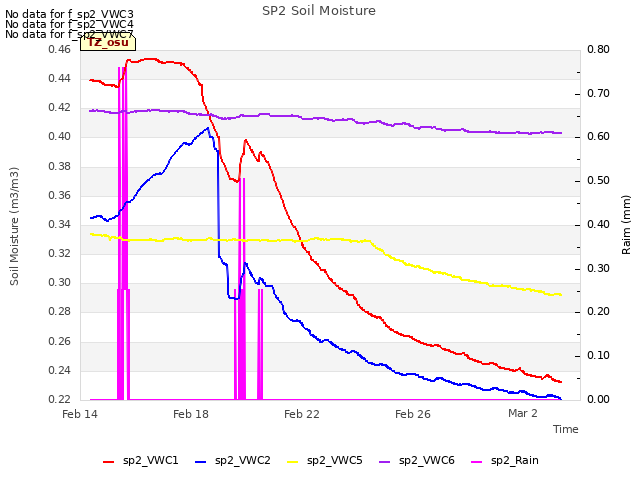The height and width of the screenshot is (480, 640).
Task: Click the sp2_Rain legend label
Action: click(x=515, y=460)
